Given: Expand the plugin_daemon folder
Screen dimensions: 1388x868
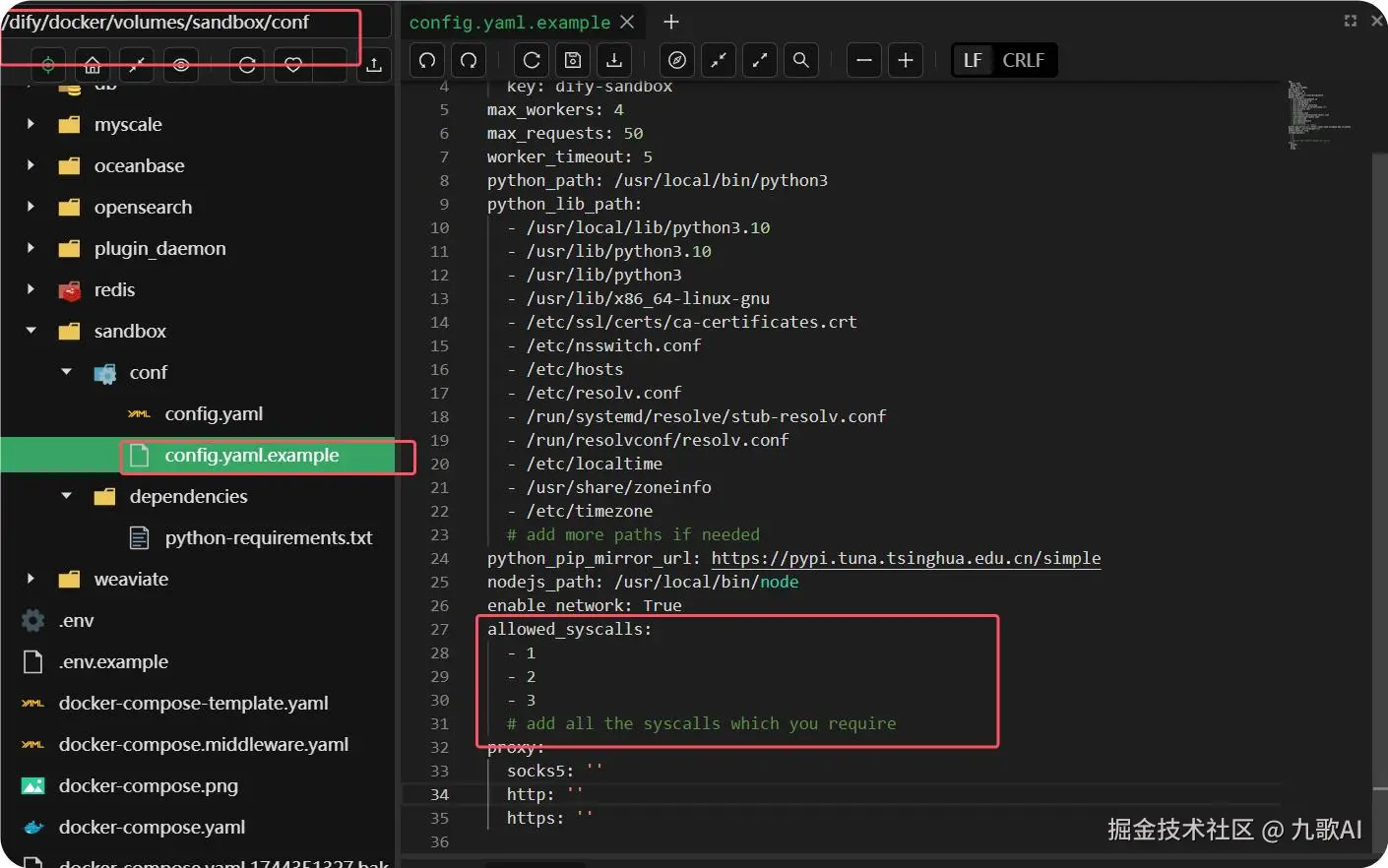Looking at the screenshot, I should 31,248.
